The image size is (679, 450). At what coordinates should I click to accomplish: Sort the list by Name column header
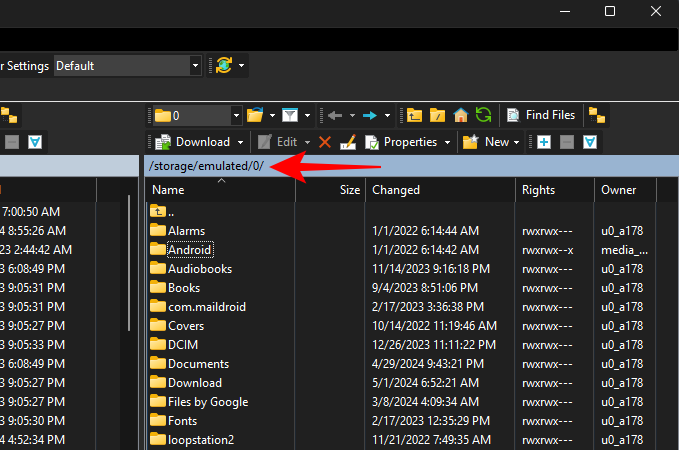(168, 189)
